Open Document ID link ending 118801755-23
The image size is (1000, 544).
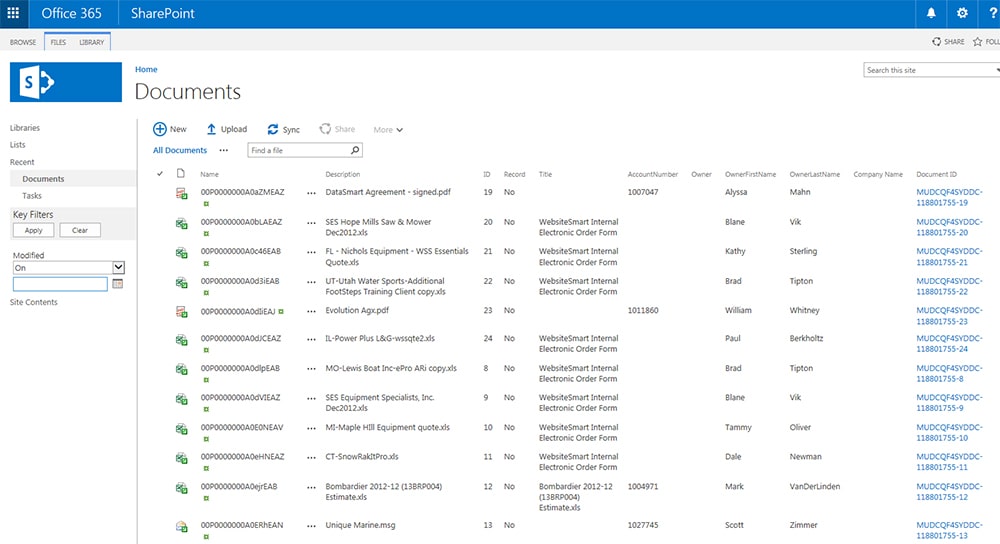[x=949, y=316]
